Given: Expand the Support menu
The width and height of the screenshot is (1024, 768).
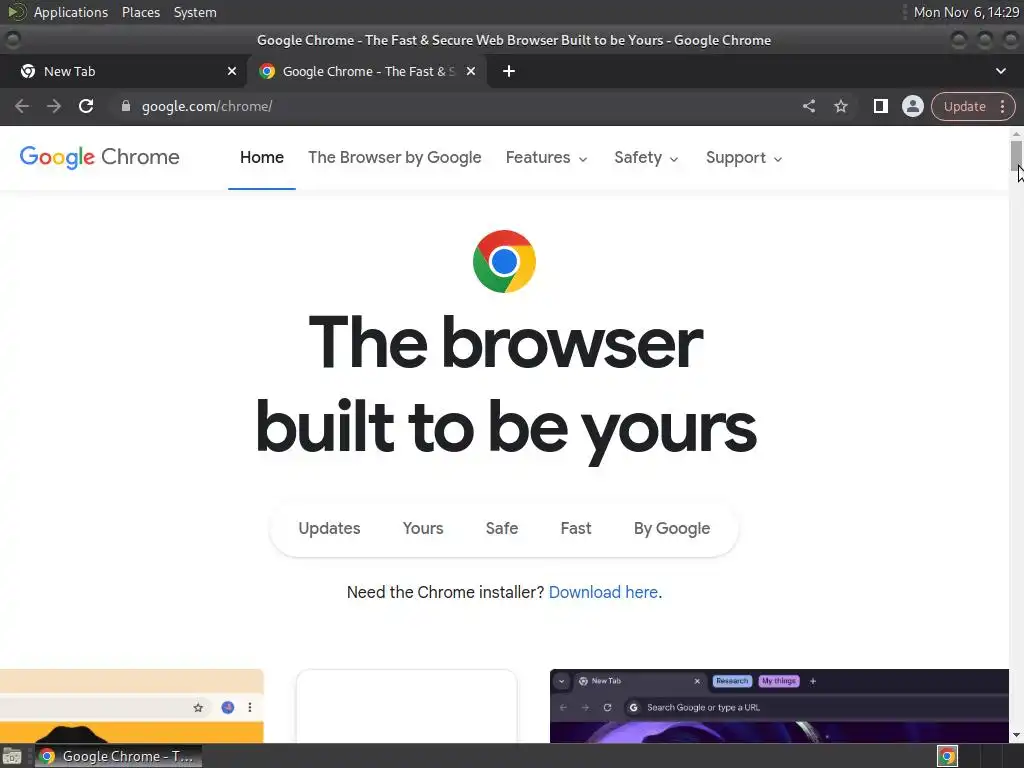Looking at the screenshot, I should [744, 158].
